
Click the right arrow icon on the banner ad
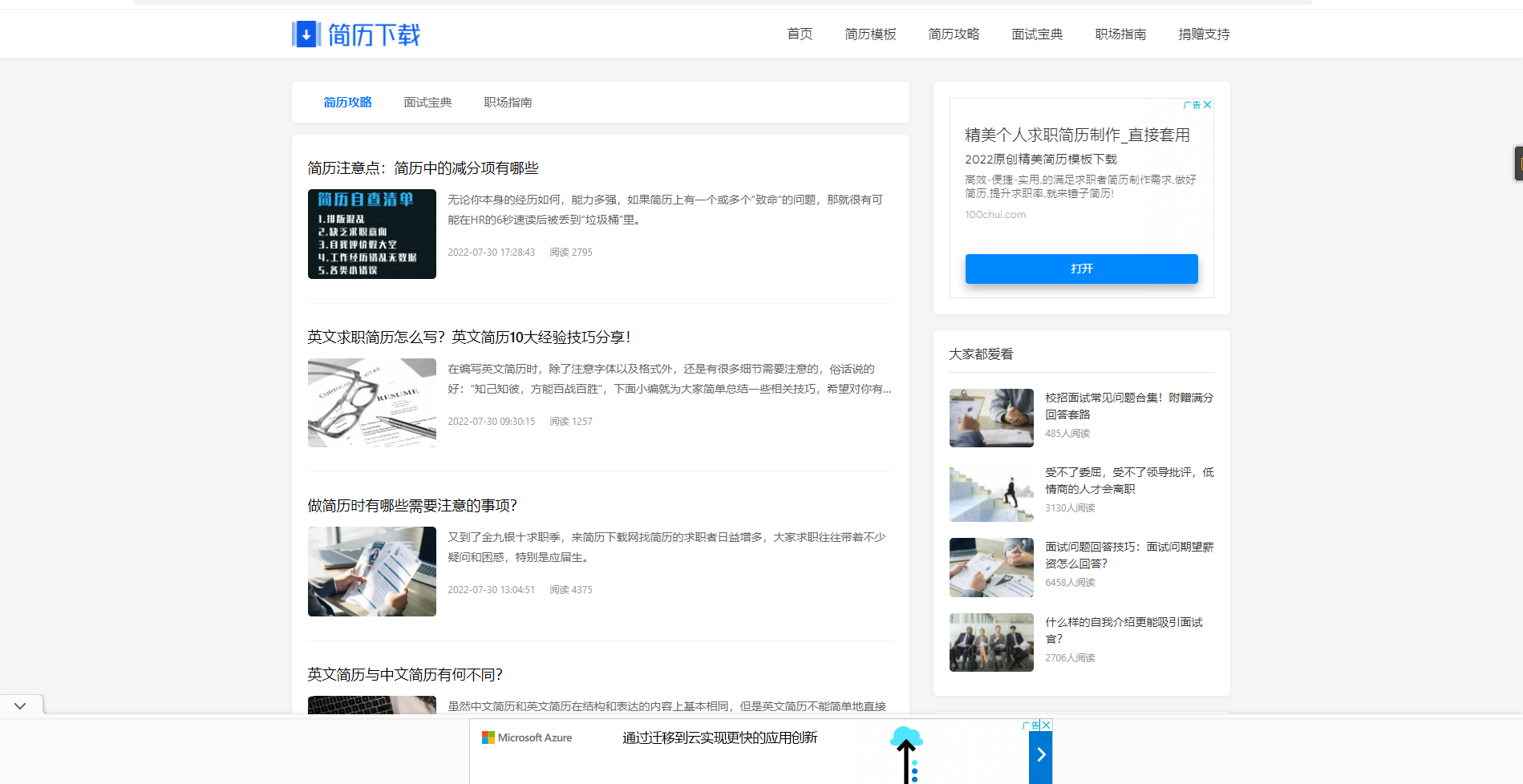[1040, 754]
